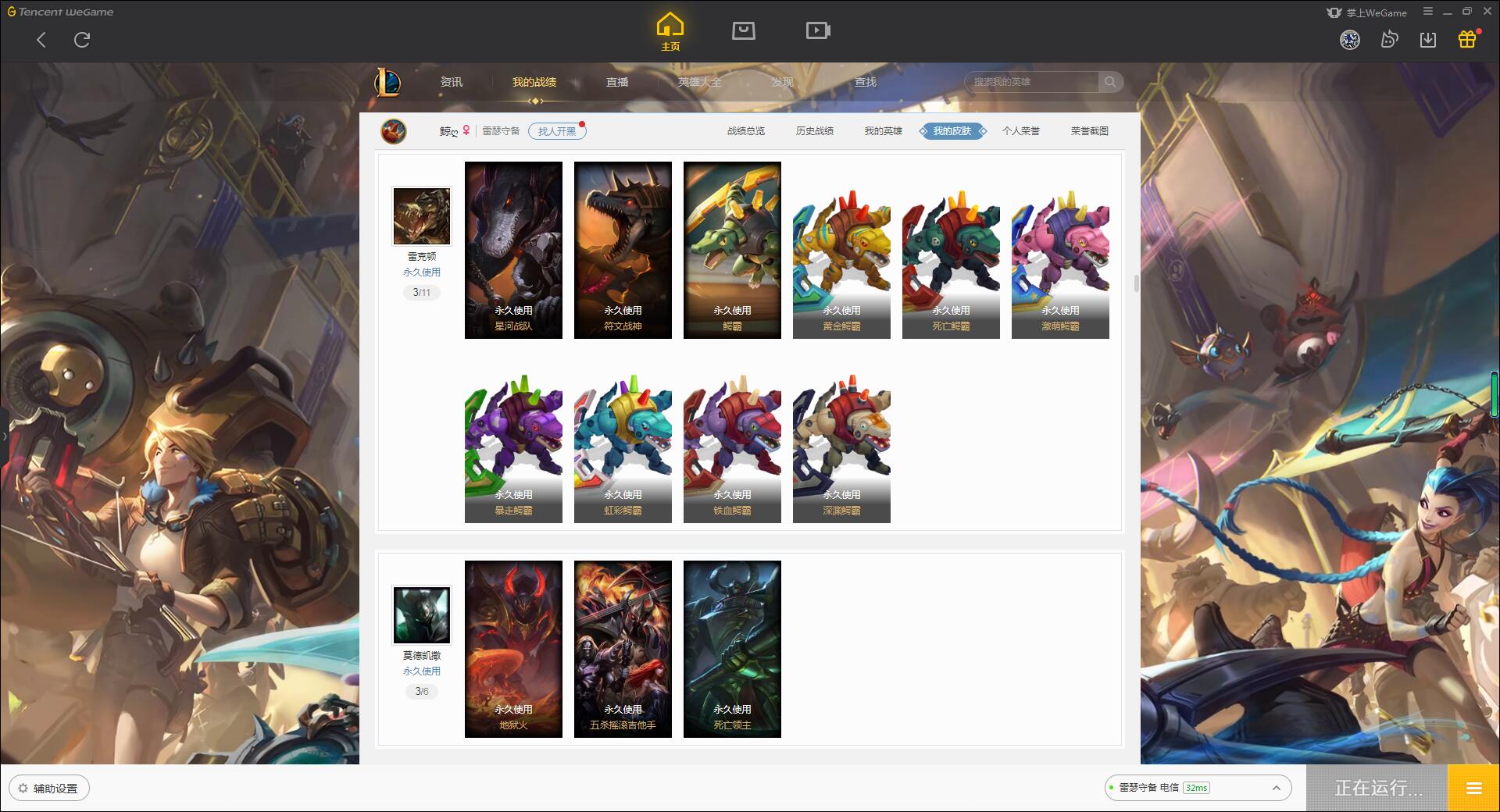Open the 发现 tab
The height and width of the screenshot is (812, 1500).
click(783, 82)
